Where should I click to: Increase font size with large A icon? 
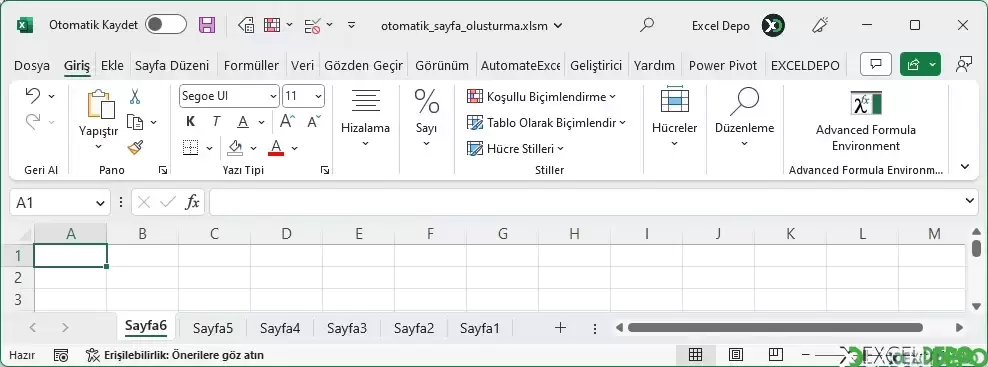click(x=288, y=121)
